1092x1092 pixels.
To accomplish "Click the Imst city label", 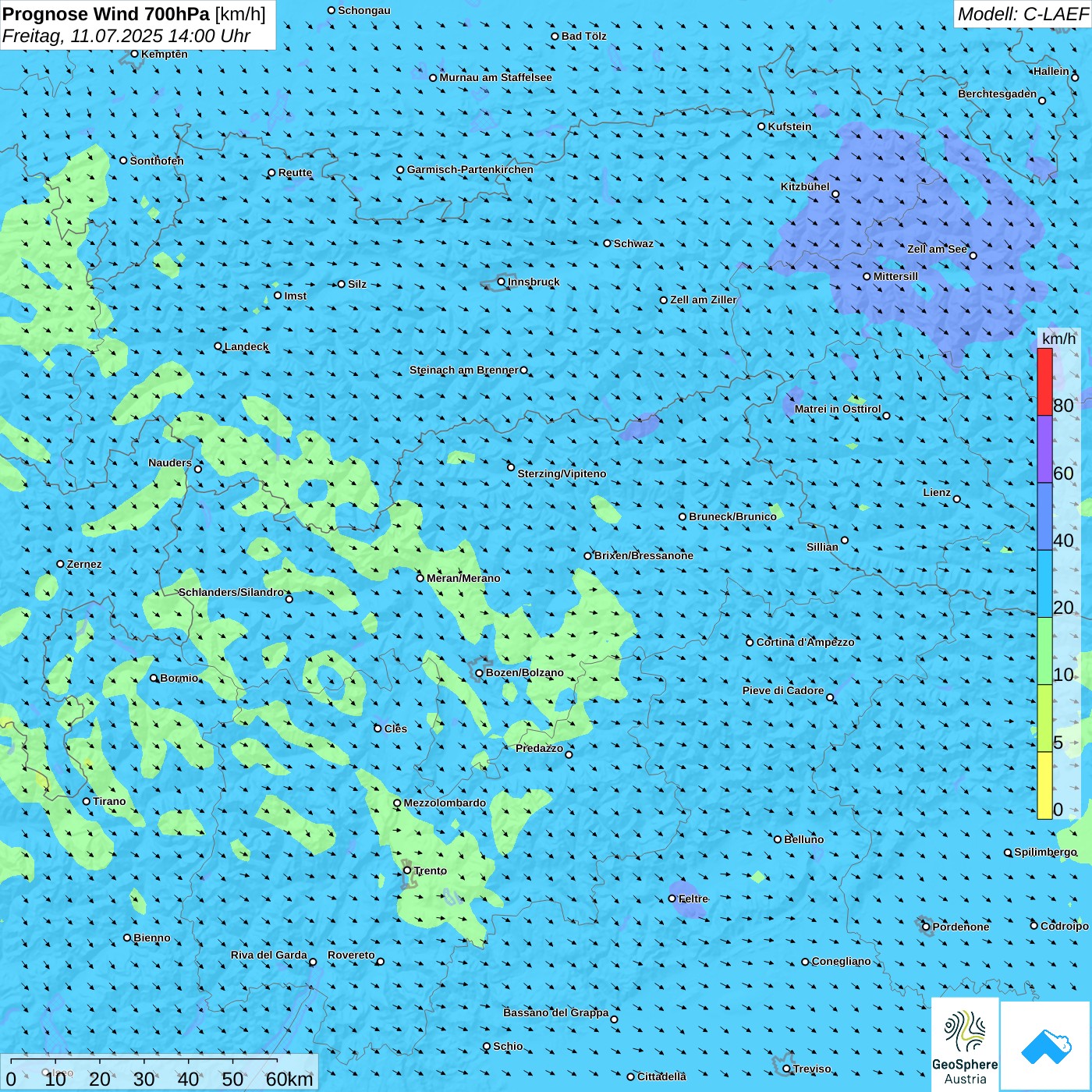I will (x=296, y=296).
